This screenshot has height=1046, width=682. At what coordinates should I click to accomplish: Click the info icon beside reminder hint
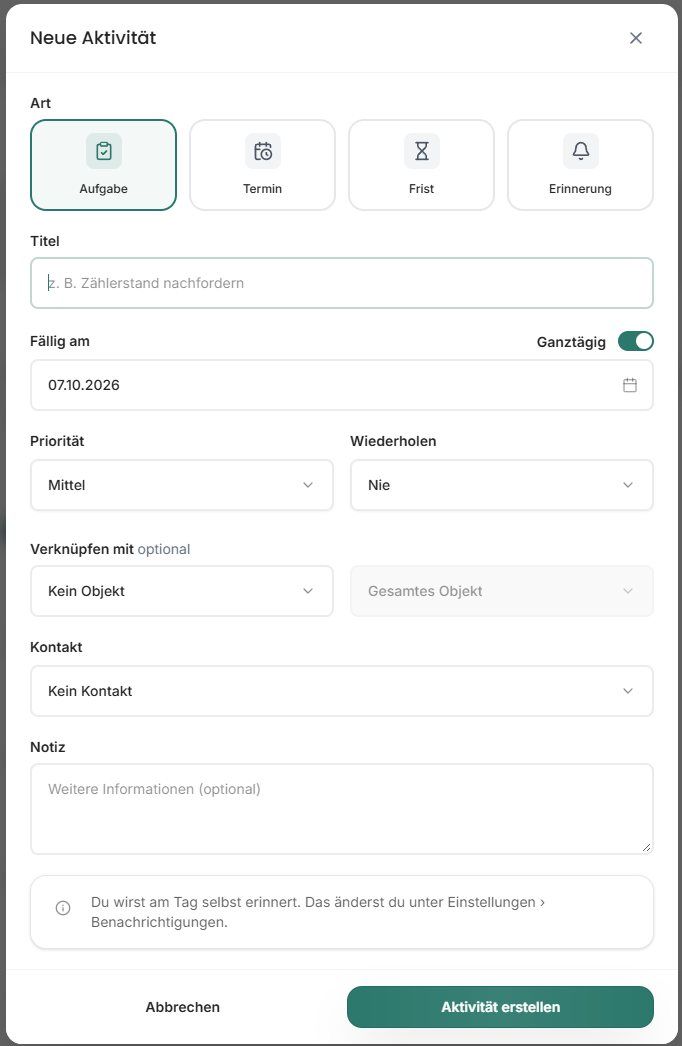pos(63,908)
